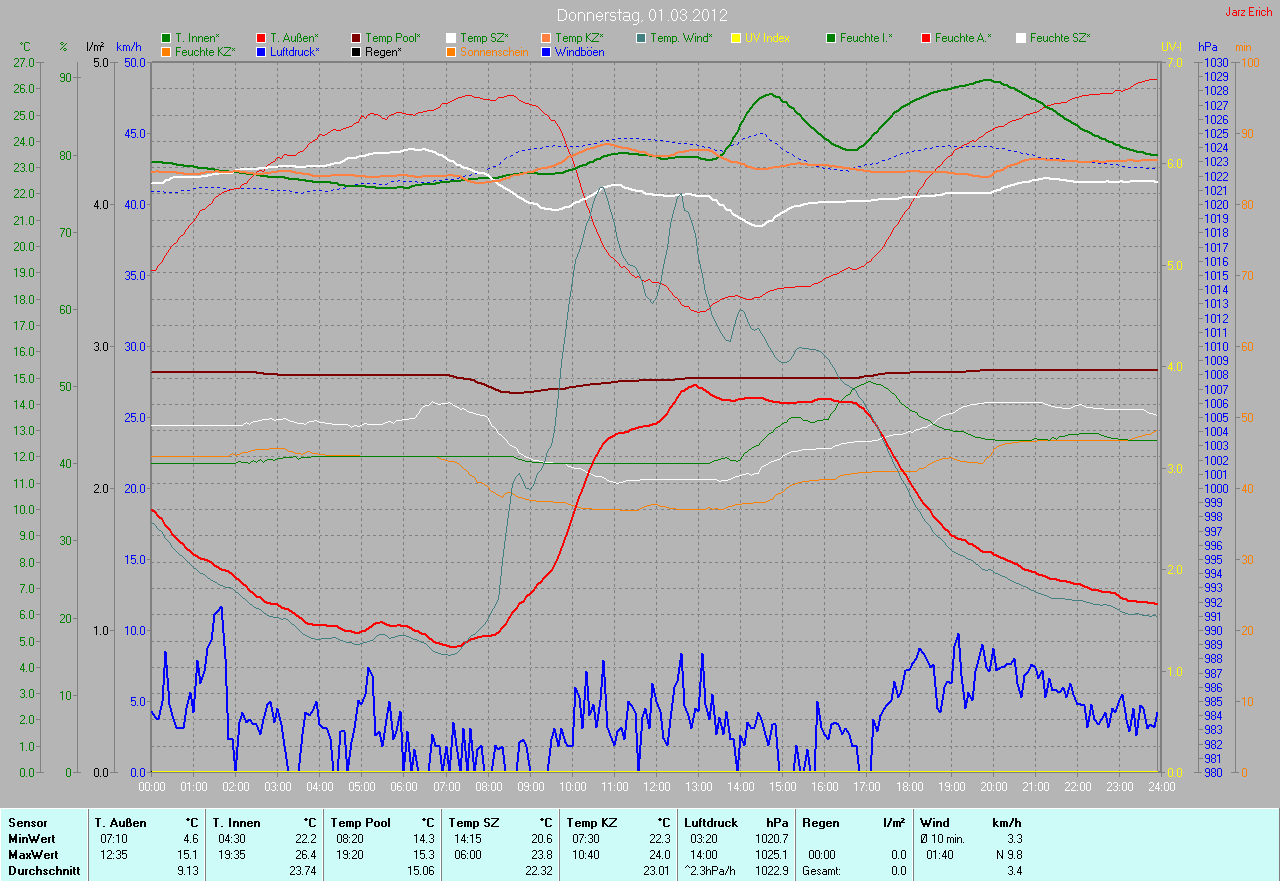Click the yellow UV Index legend swatch
Image resolution: width=1280 pixels, height=881 pixels.
(736, 38)
